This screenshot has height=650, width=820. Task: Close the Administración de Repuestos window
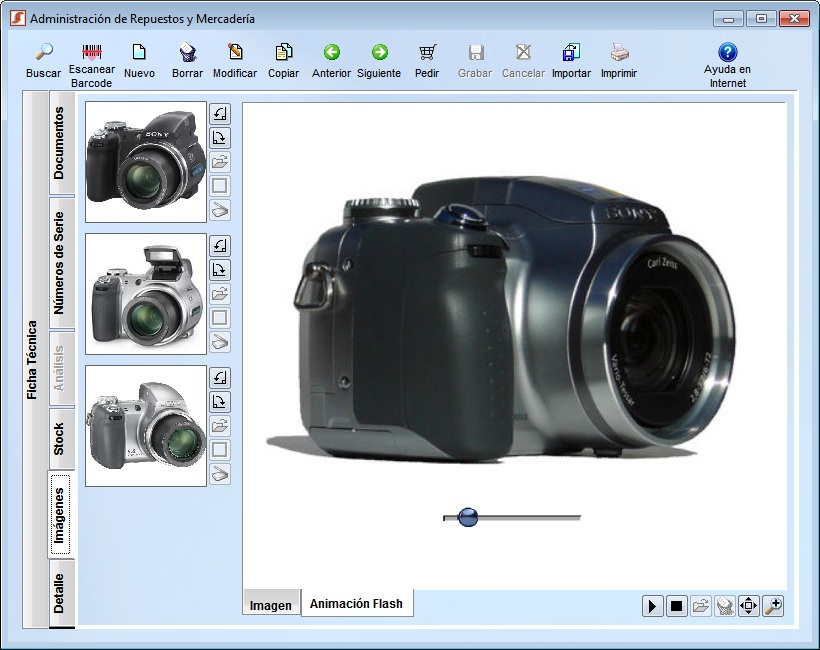(794, 19)
